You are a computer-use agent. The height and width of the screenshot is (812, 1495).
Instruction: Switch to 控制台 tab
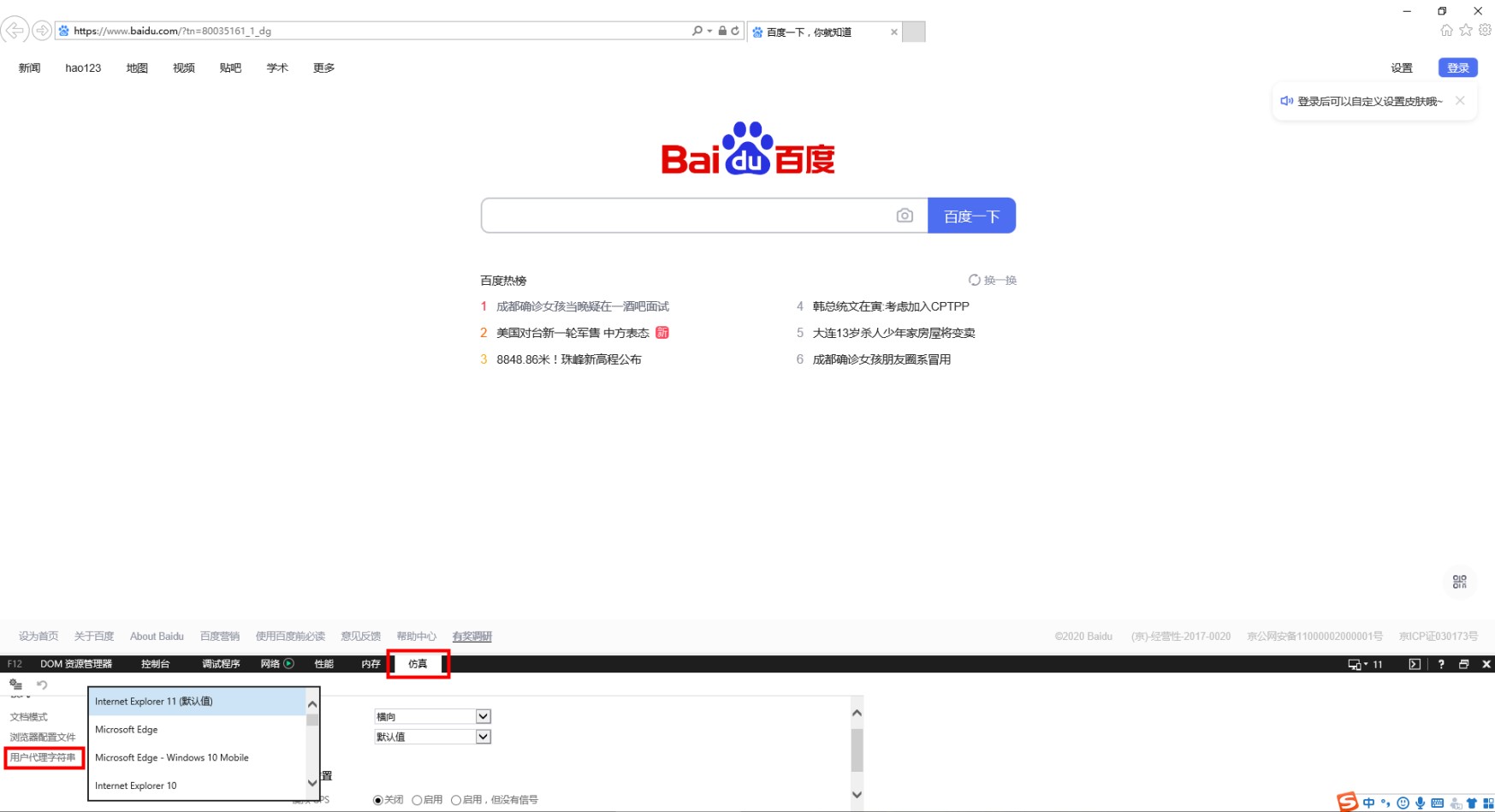156,664
